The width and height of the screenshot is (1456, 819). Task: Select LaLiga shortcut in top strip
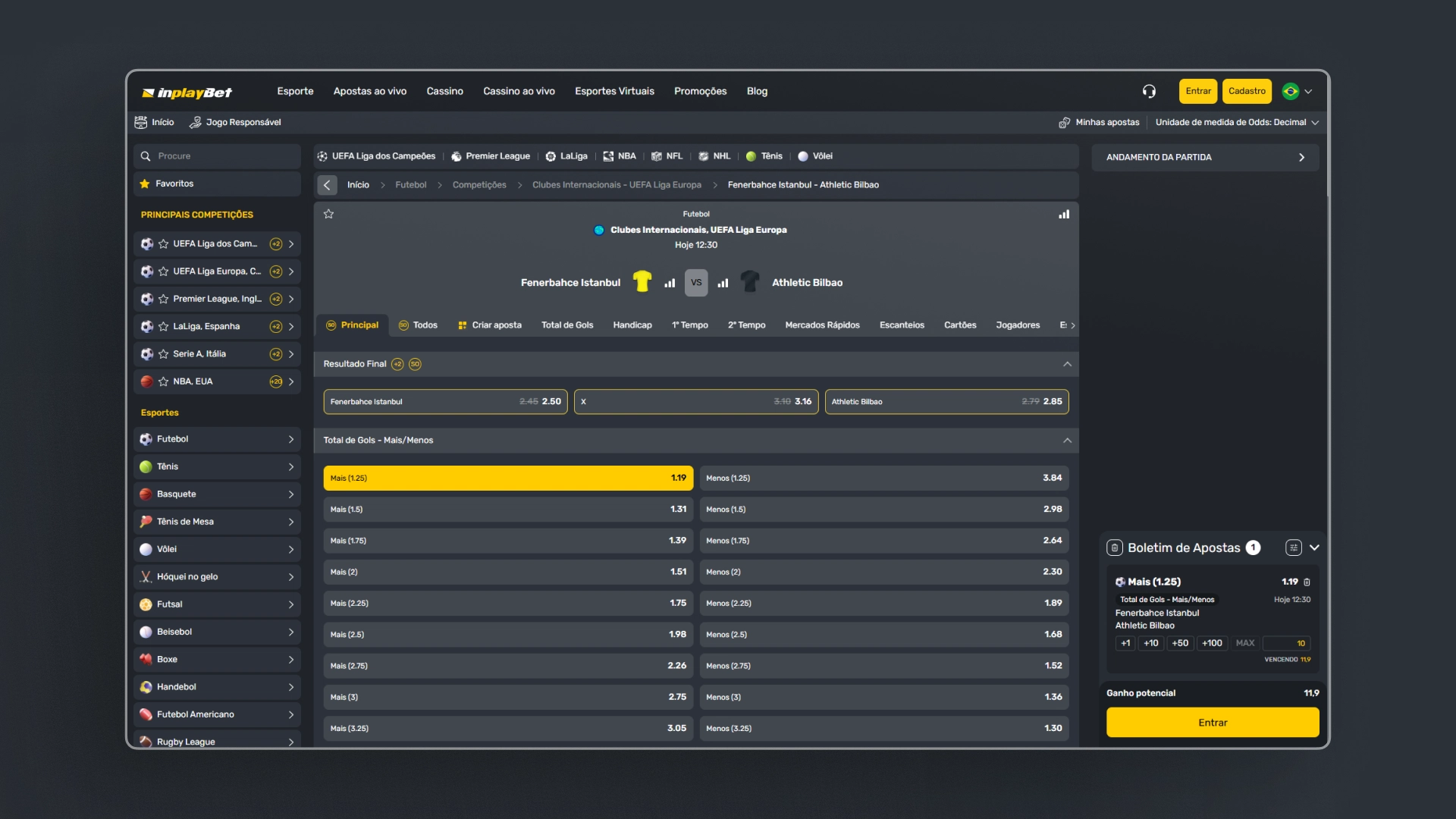pos(566,156)
